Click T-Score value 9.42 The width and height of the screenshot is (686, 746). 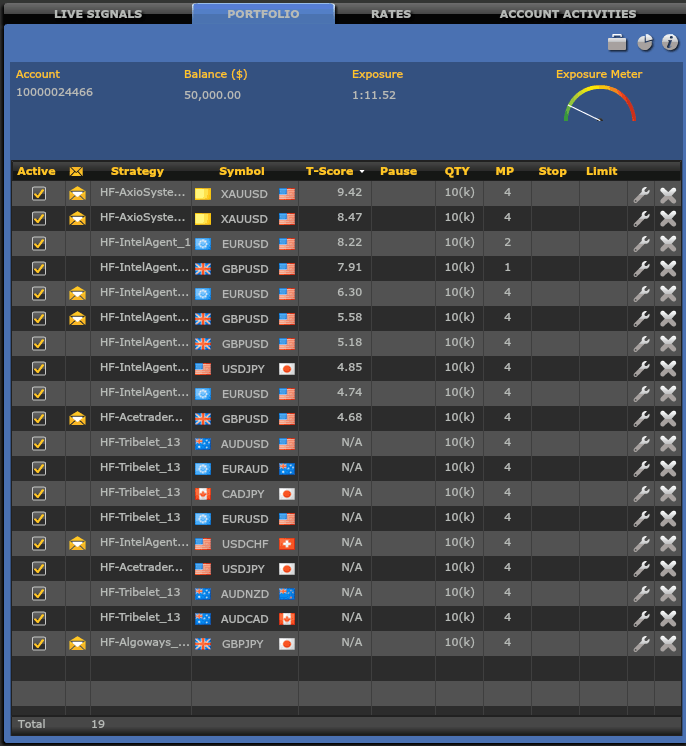coord(349,192)
